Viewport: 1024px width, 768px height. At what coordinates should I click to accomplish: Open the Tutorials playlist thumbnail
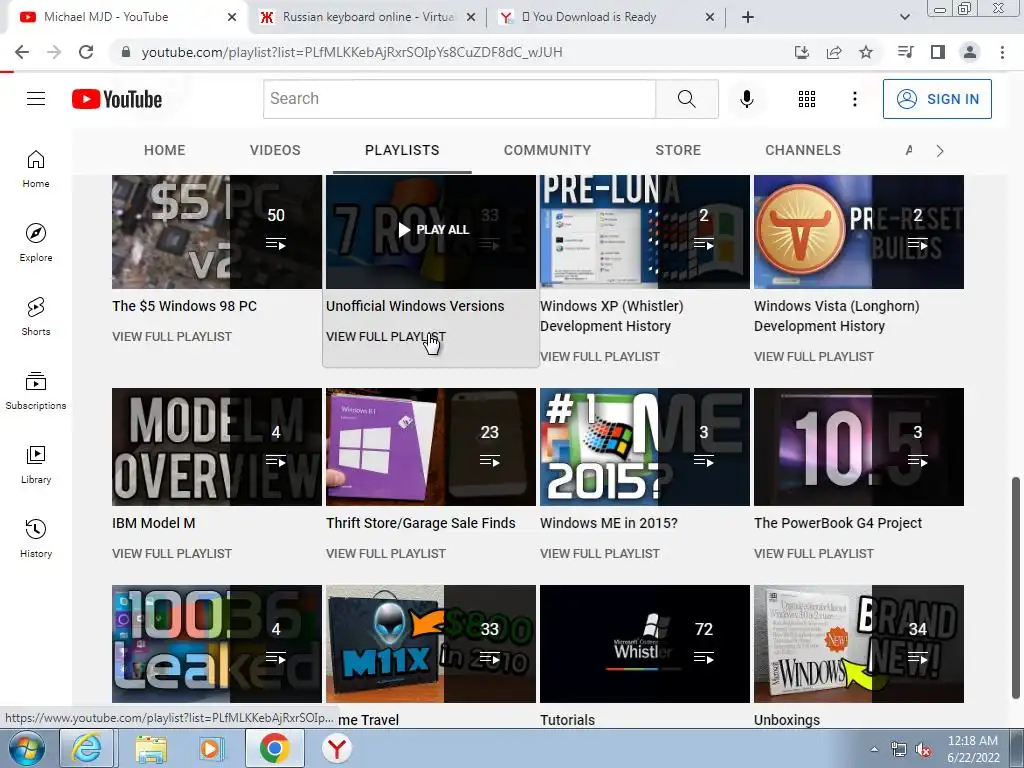coord(645,644)
